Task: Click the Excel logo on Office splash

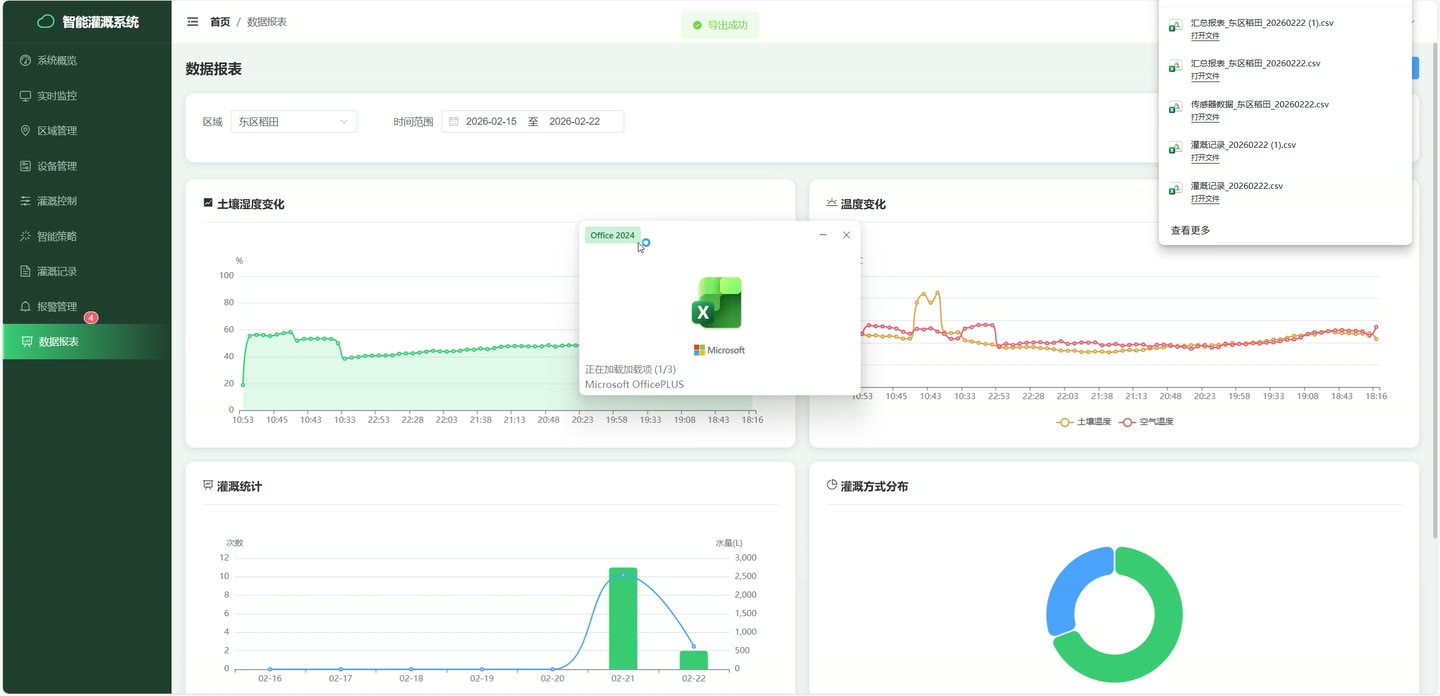Action: 717,303
